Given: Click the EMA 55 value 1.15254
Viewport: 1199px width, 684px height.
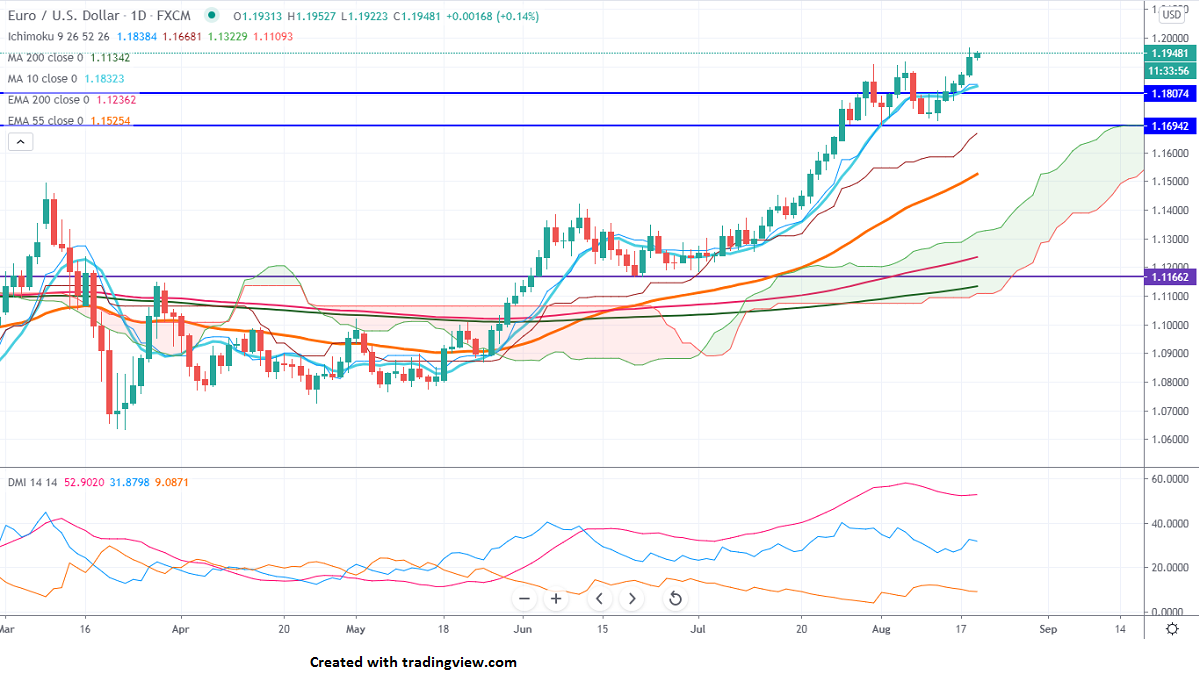Looking at the screenshot, I should 110,121.
